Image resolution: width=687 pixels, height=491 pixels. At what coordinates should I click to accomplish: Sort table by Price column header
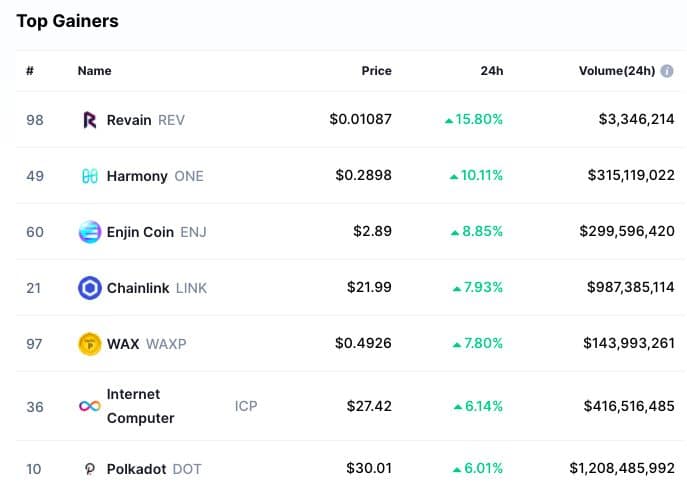pyautogui.click(x=376, y=71)
